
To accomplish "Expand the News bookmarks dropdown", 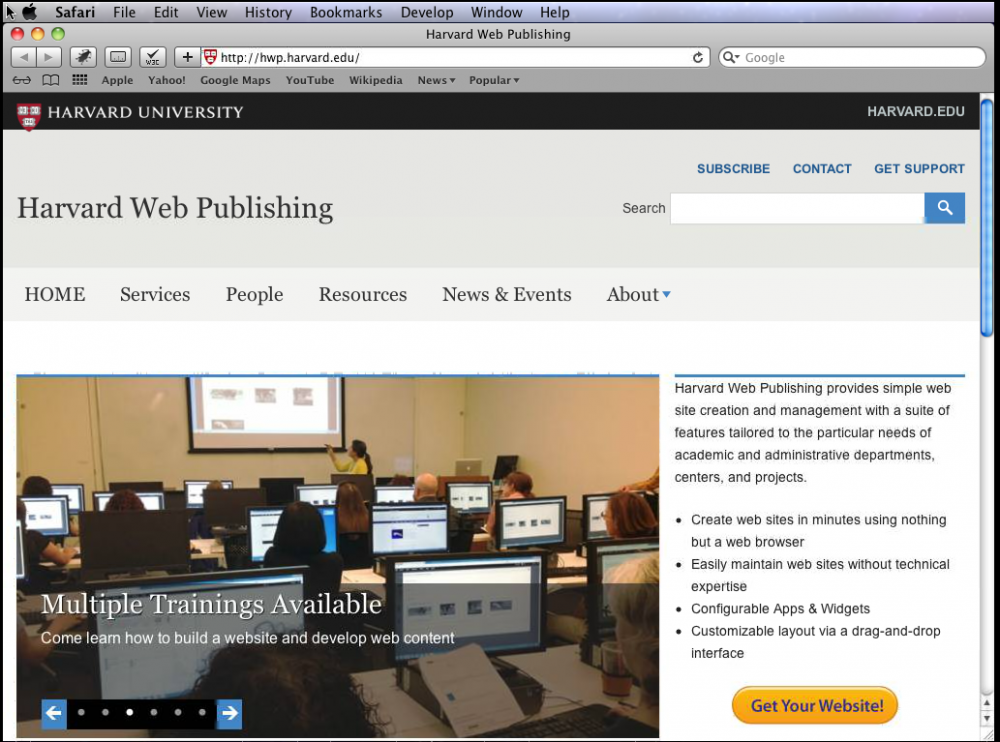I will click(x=436, y=80).
